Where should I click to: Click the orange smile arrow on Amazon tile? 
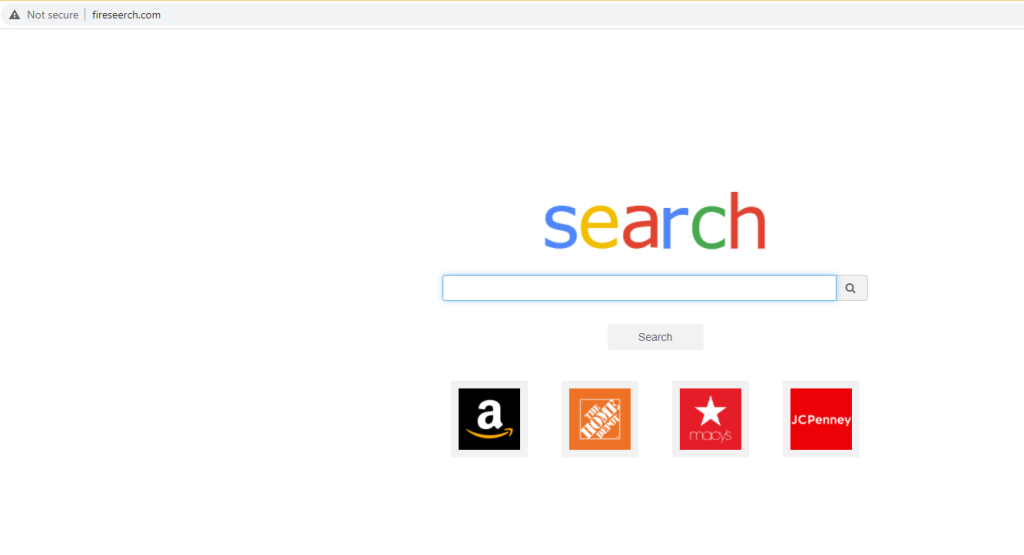tap(490, 434)
